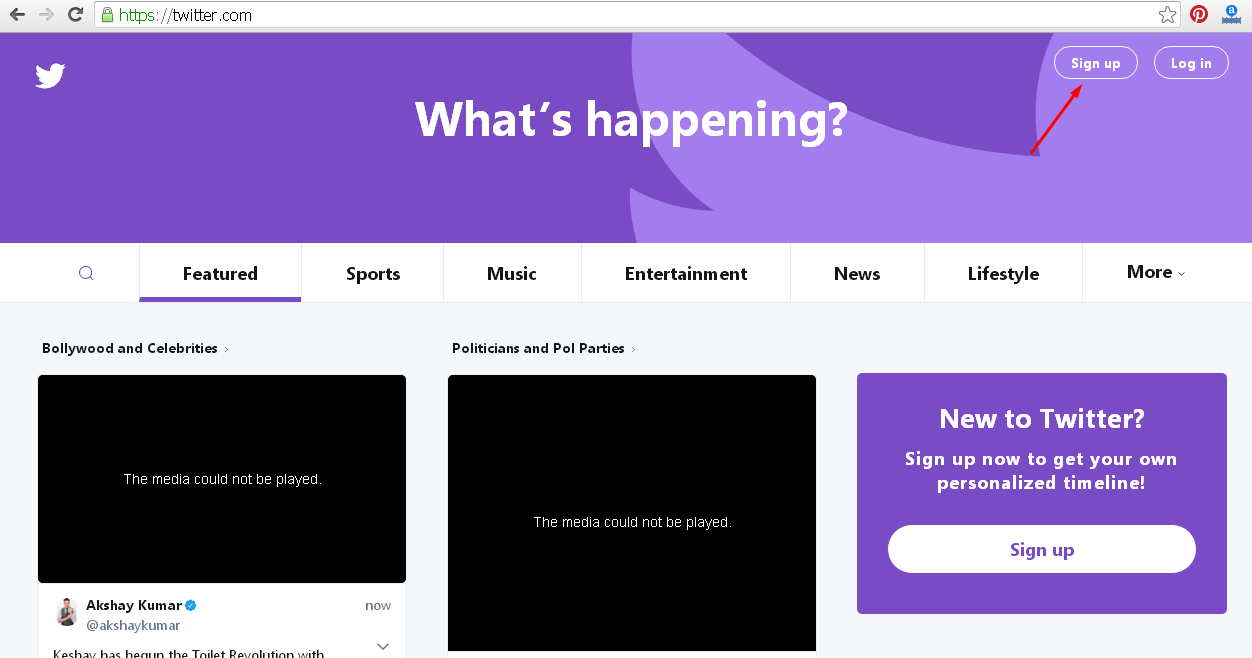Click the Bollywood video player

(x=222, y=479)
